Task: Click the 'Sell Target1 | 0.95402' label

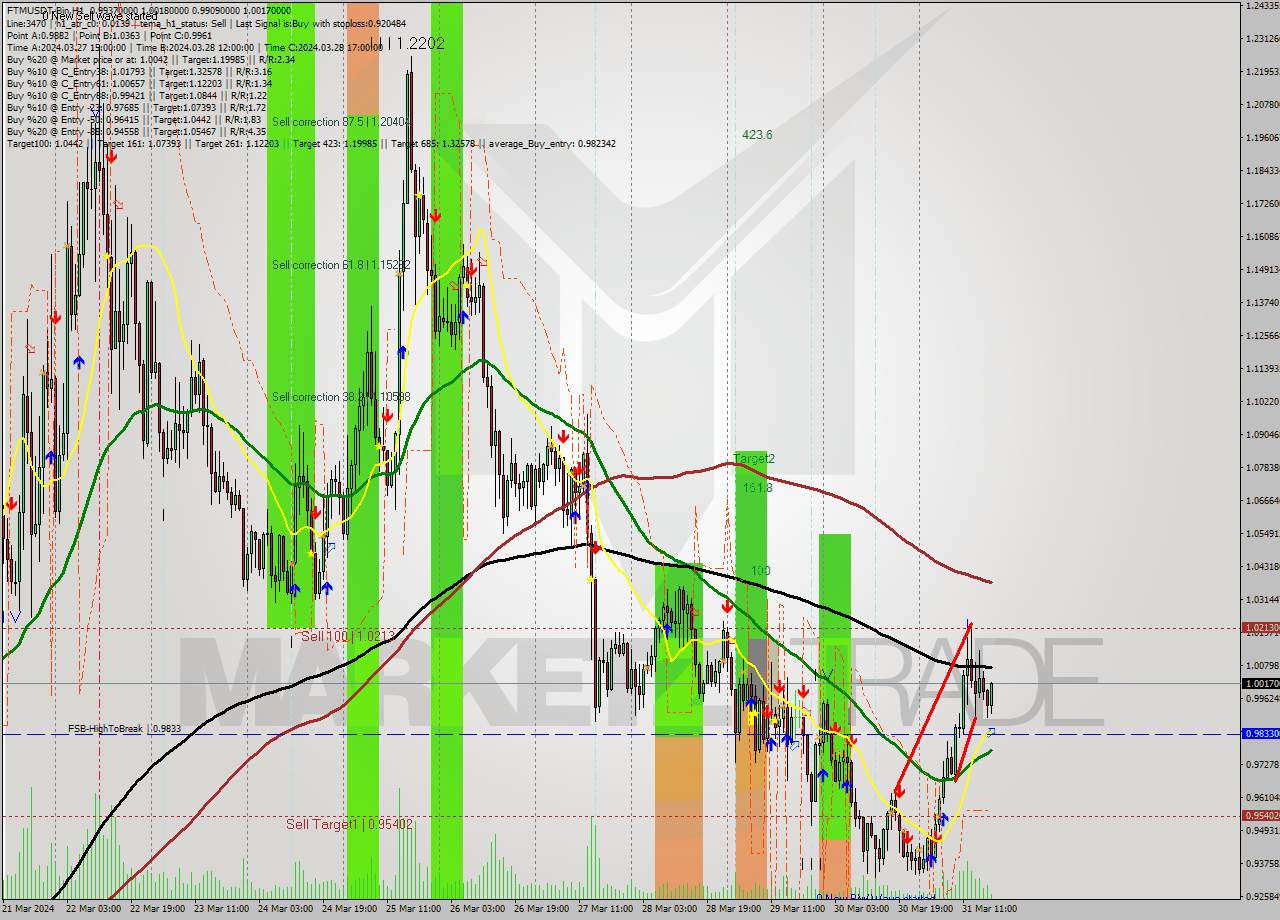Action: coord(349,824)
